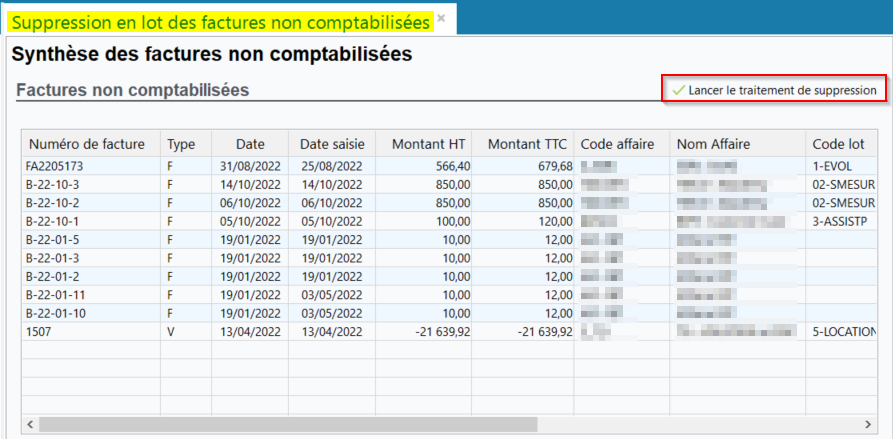Sort by Numéro de facture column header
The image size is (893, 439).
87,144
